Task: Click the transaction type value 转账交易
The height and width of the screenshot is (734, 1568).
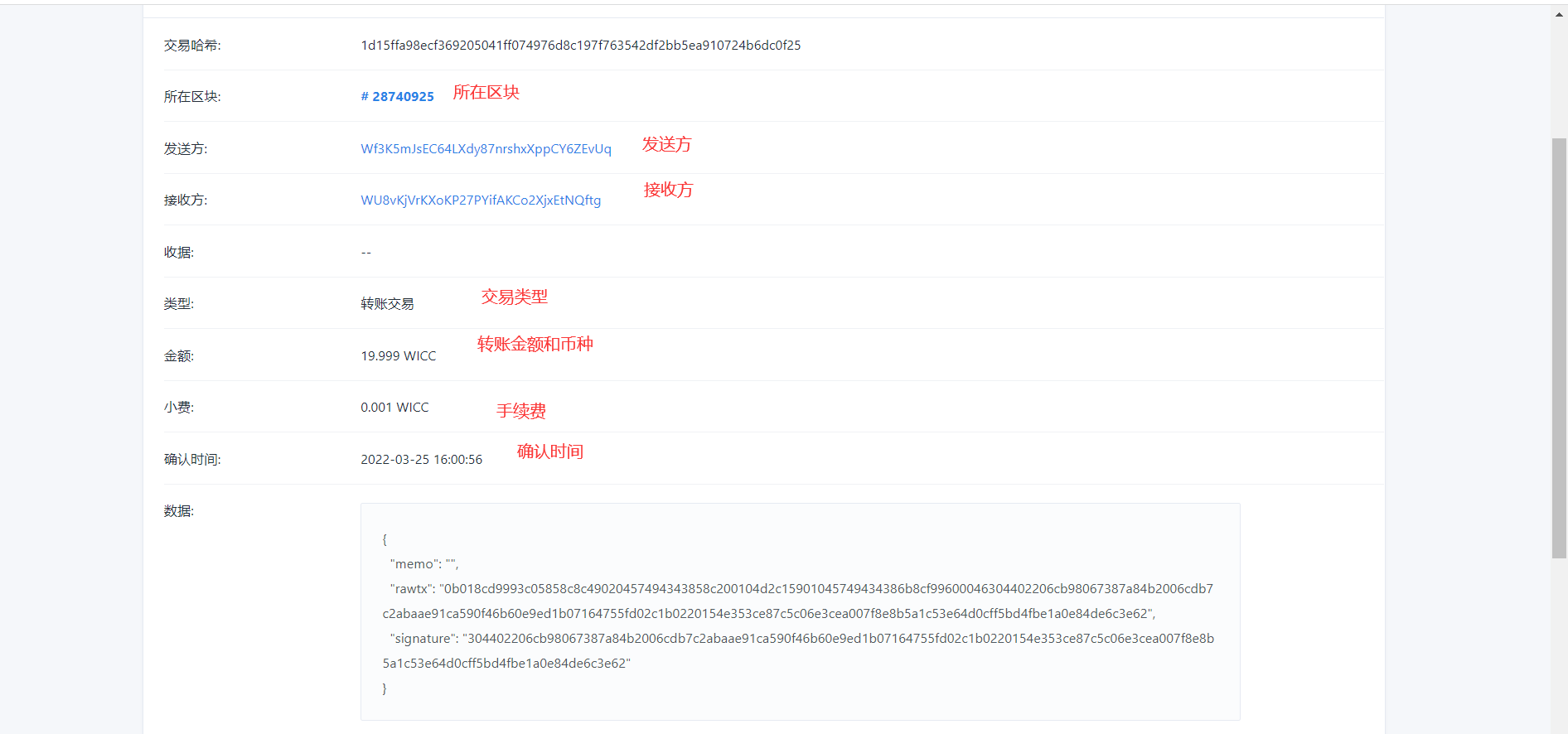Action: click(x=387, y=304)
